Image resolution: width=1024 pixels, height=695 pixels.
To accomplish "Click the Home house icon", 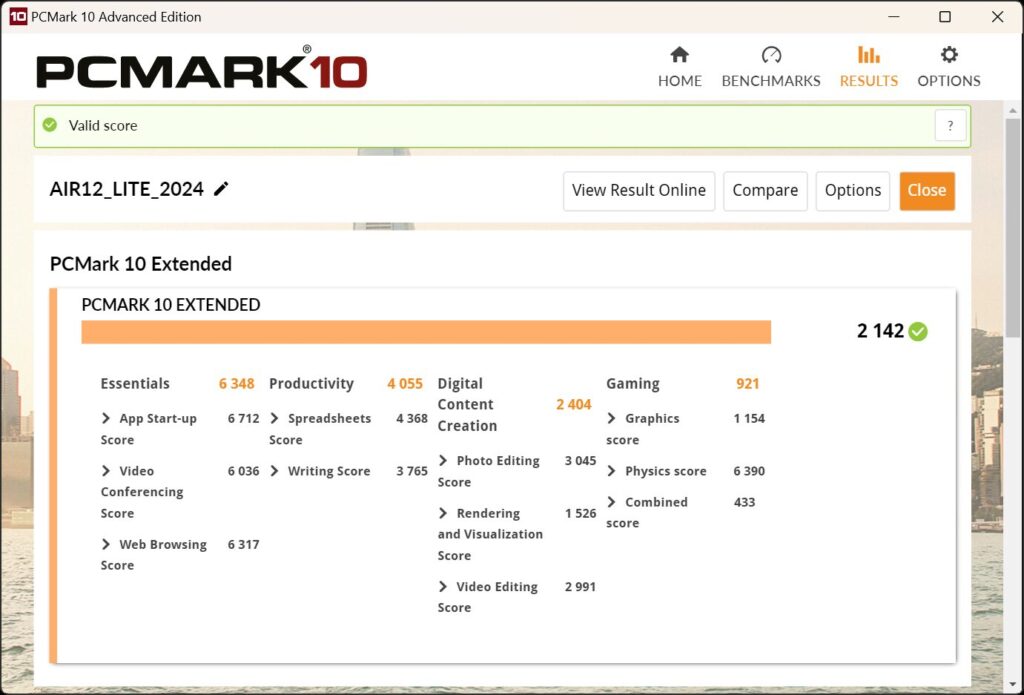I will pos(679,55).
